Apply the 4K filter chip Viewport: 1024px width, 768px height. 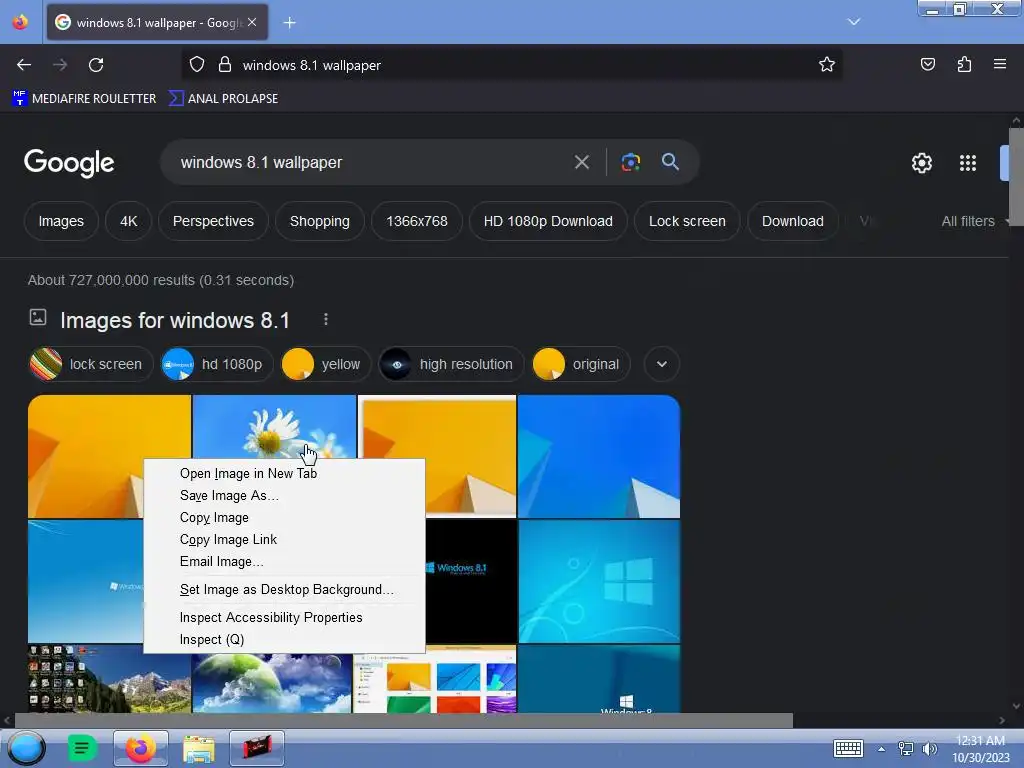pyautogui.click(x=129, y=221)
